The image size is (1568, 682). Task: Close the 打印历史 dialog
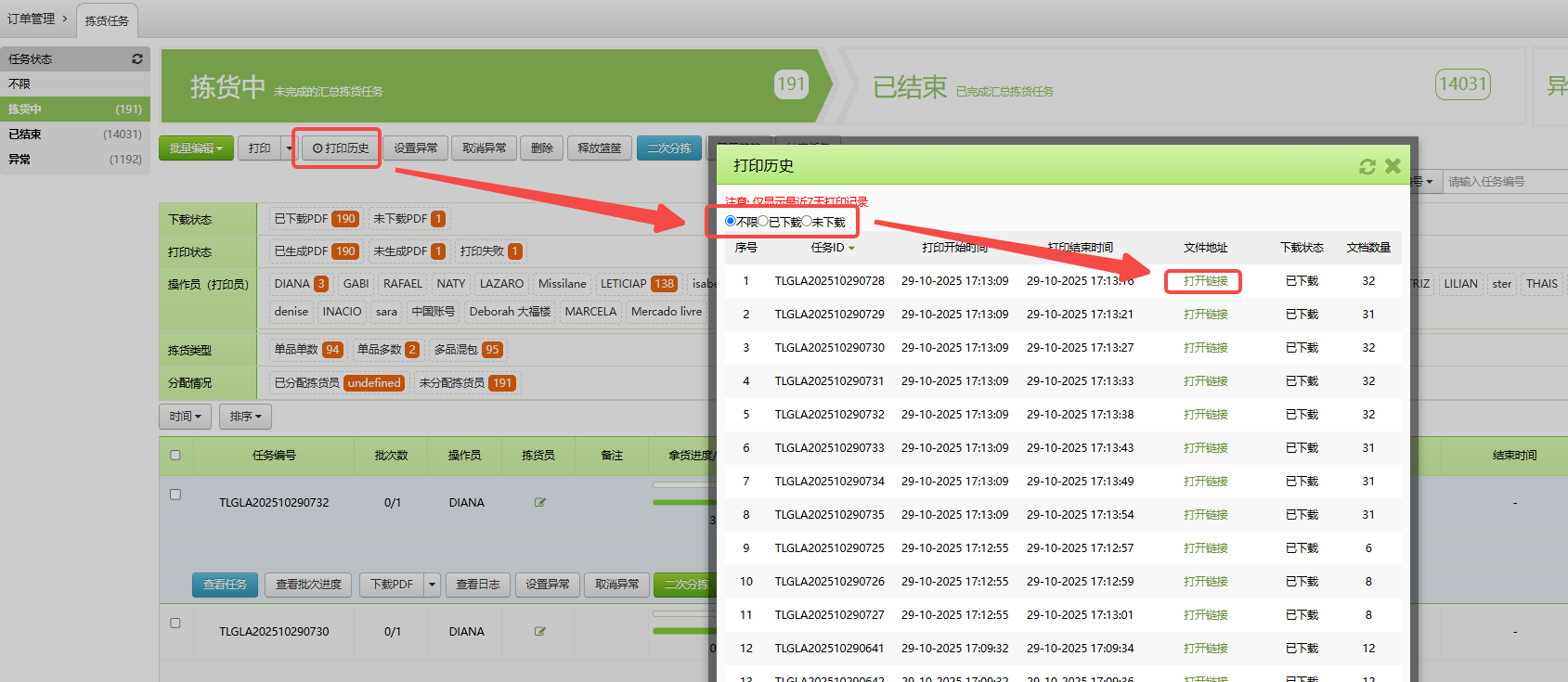(x=1393, y=166)
